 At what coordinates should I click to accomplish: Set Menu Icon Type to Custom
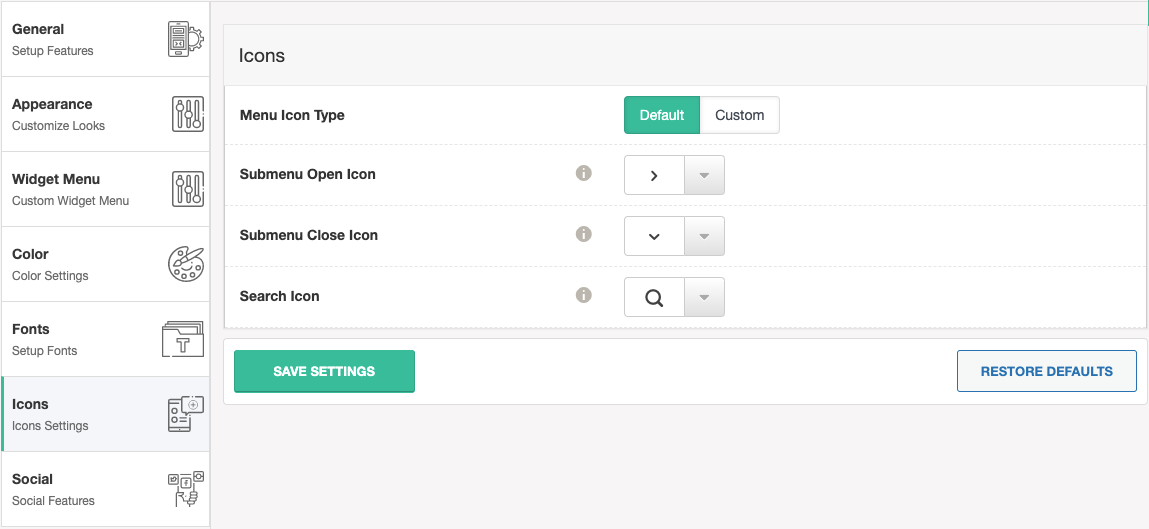tap(739, 115)
